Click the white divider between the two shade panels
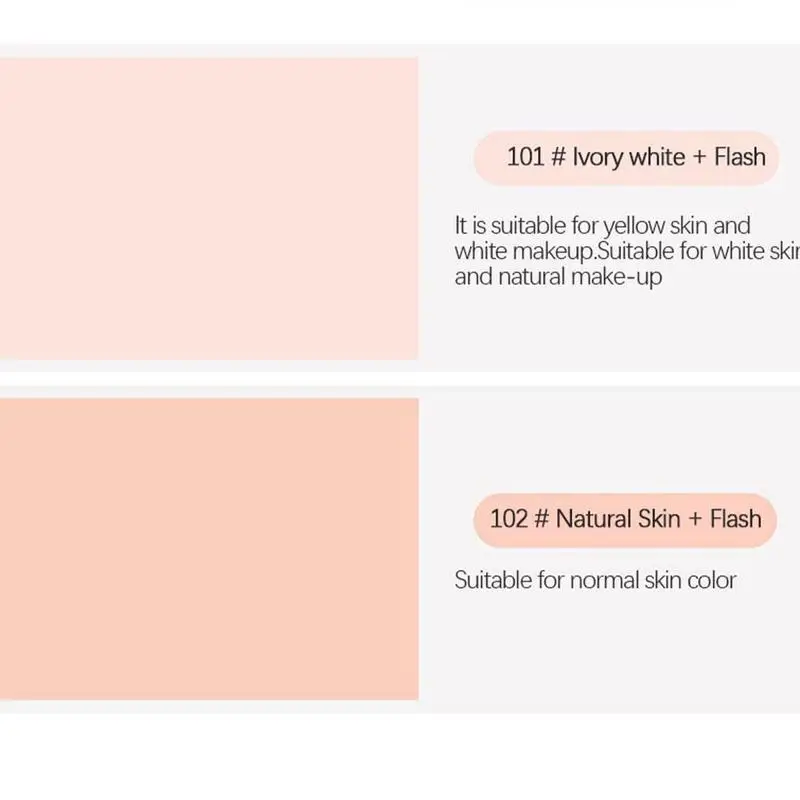Viewport: 800px width, 800px height. (400, 379)
